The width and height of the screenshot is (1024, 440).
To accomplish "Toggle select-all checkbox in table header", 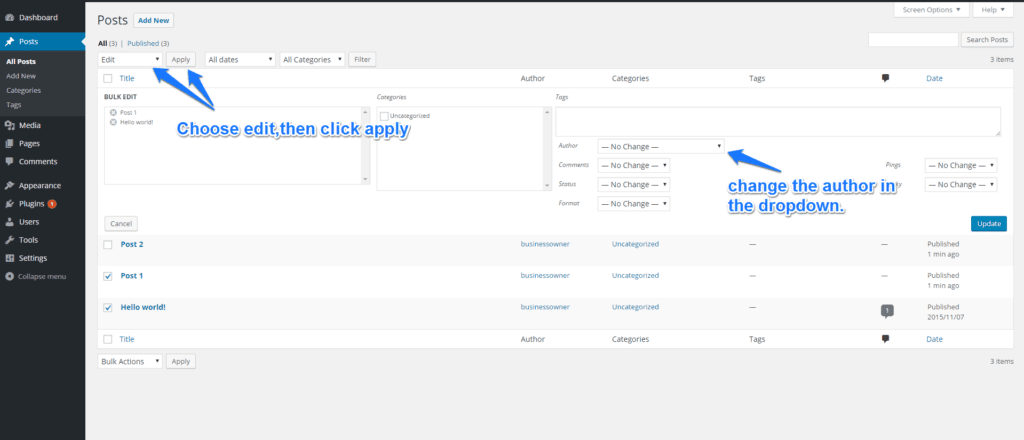I will click(108, 78).
